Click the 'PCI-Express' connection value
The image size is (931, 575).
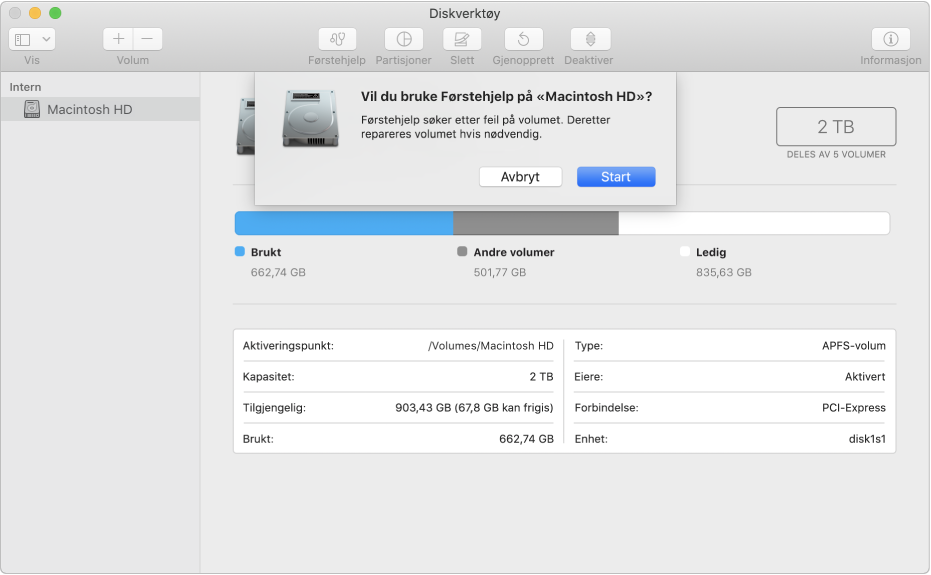point(854,407)
